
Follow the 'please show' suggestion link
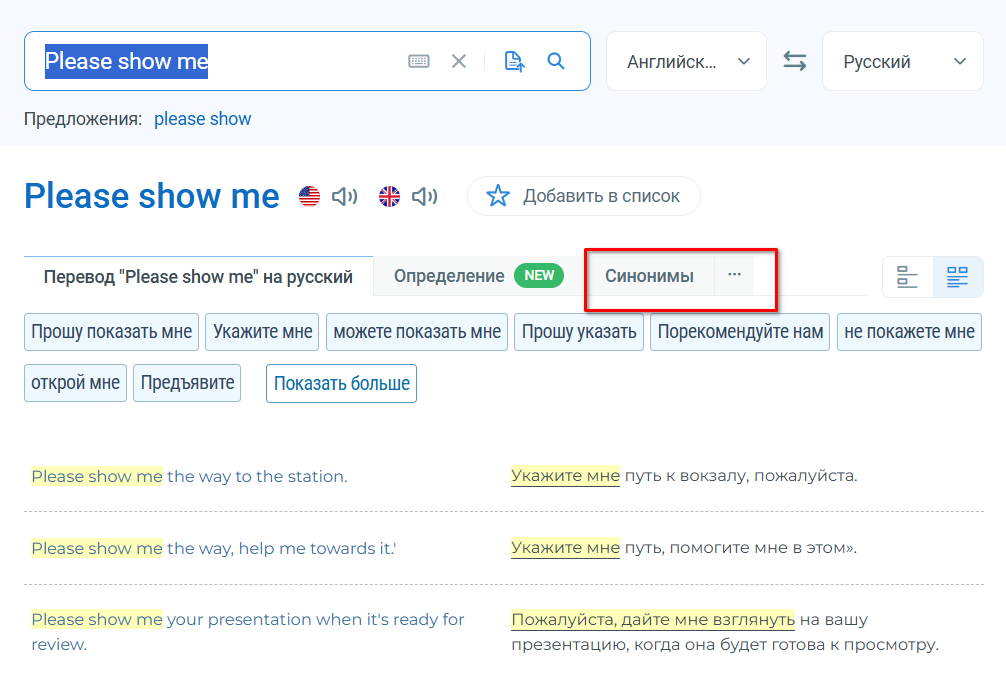coord(202,119)
